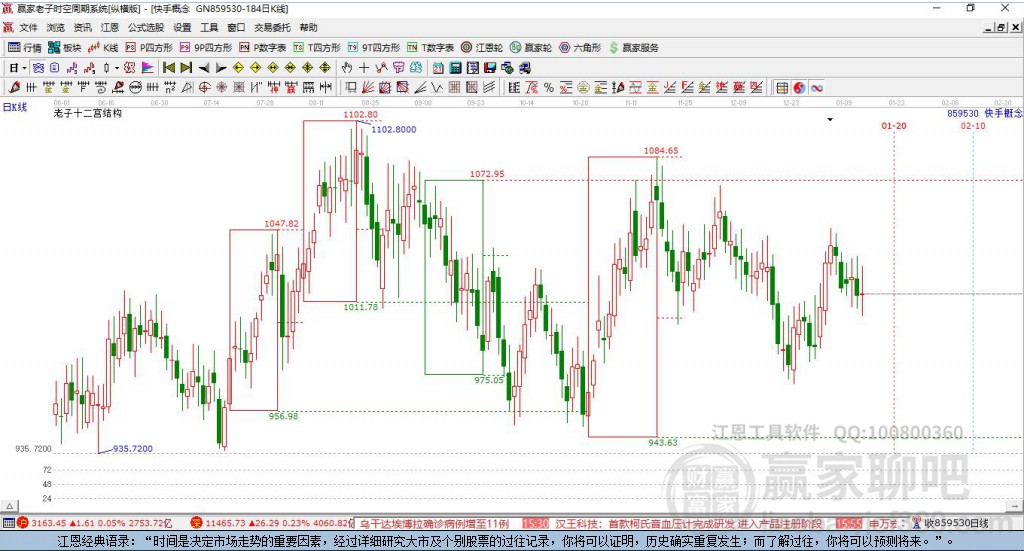This screenshot has width=1024, height=551.
Task: Launch the 赢家轮 tool
Action: 531,48
